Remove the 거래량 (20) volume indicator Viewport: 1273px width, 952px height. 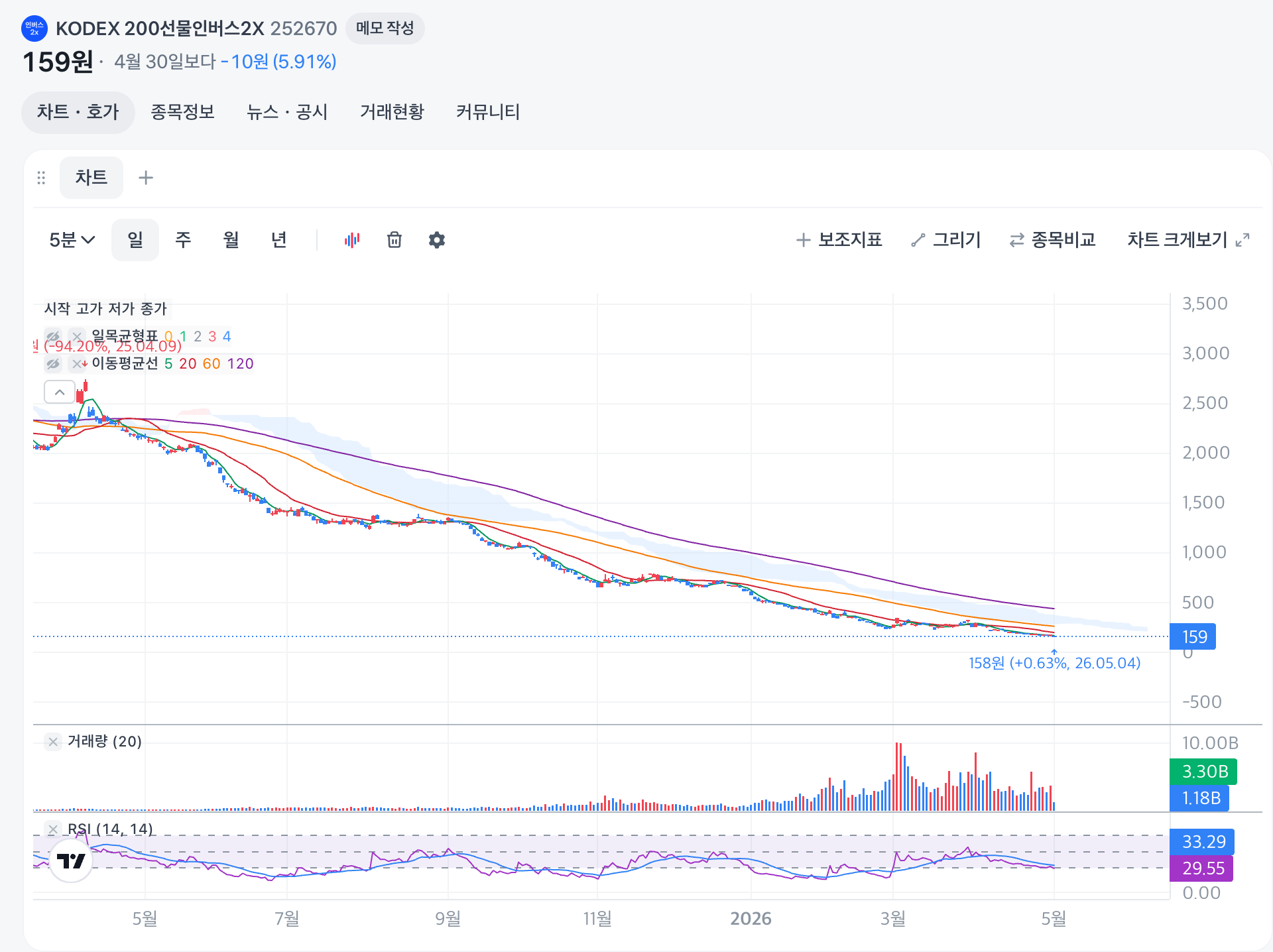pos(53,742)
